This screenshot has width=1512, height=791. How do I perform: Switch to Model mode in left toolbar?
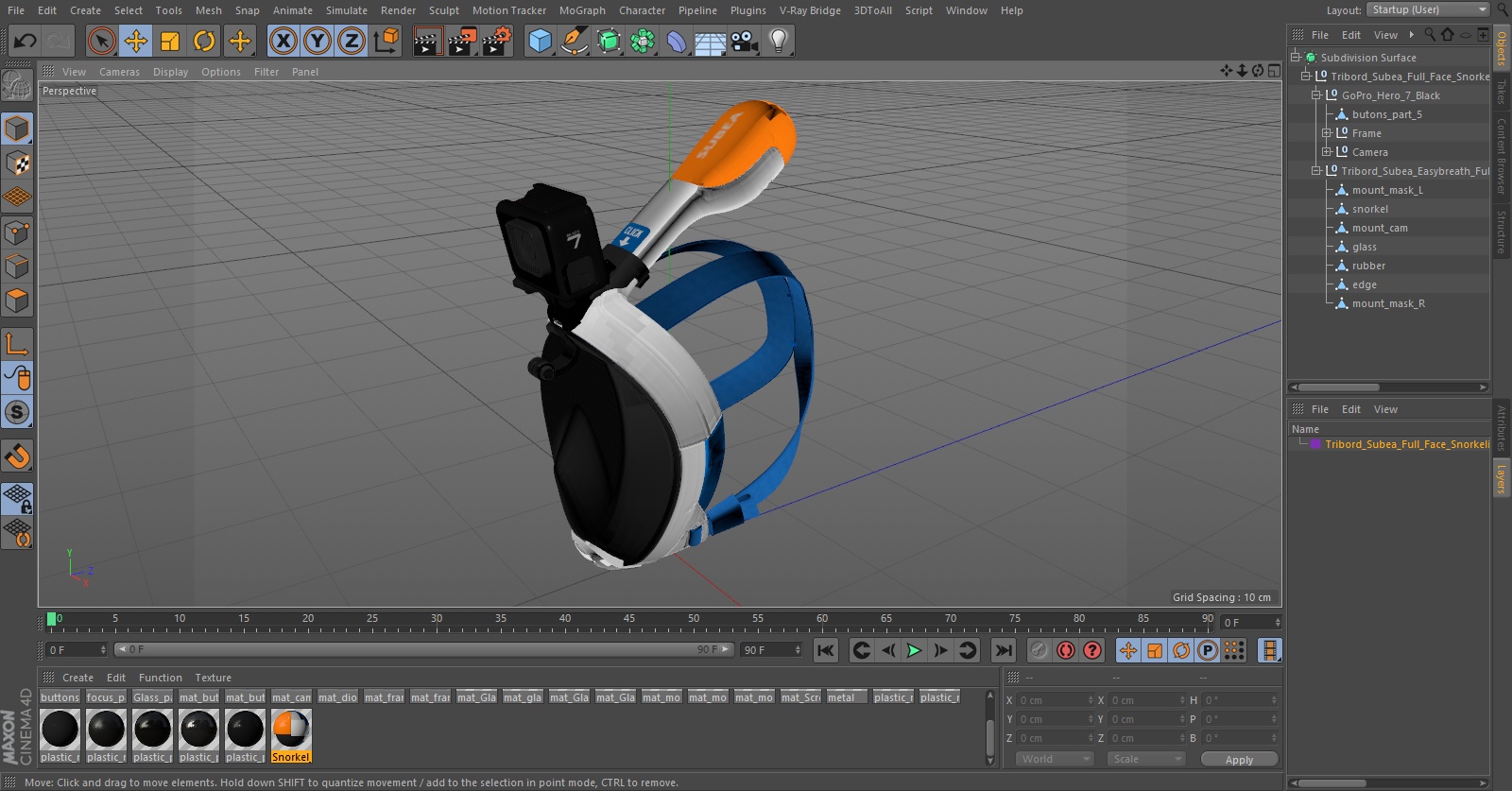coord(18,129)
